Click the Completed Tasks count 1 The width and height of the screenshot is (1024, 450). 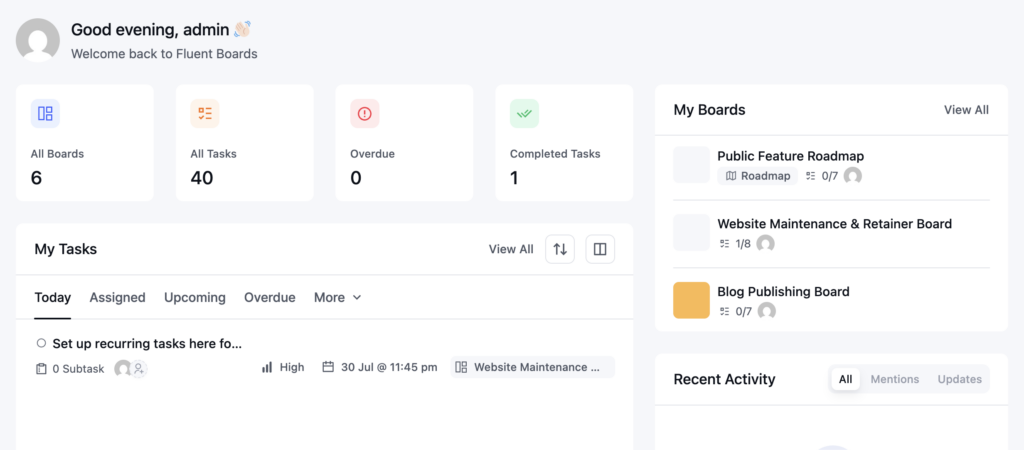pos(514,178)
